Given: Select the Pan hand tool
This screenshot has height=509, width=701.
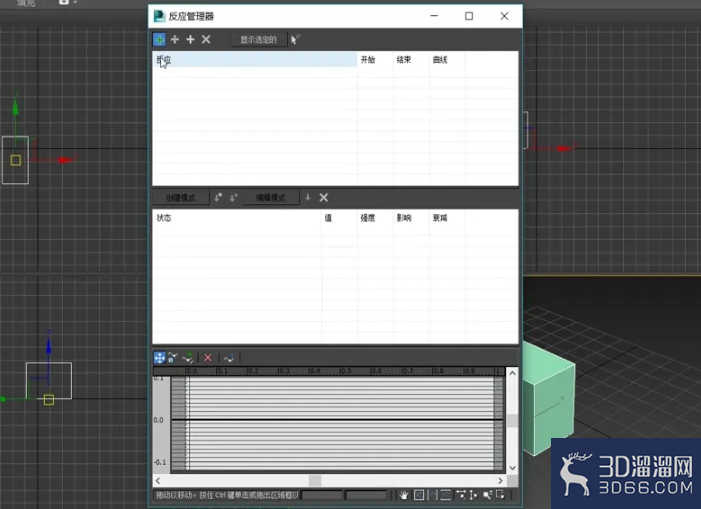Looking at the screenshot, I should click(x=404, y=495).
